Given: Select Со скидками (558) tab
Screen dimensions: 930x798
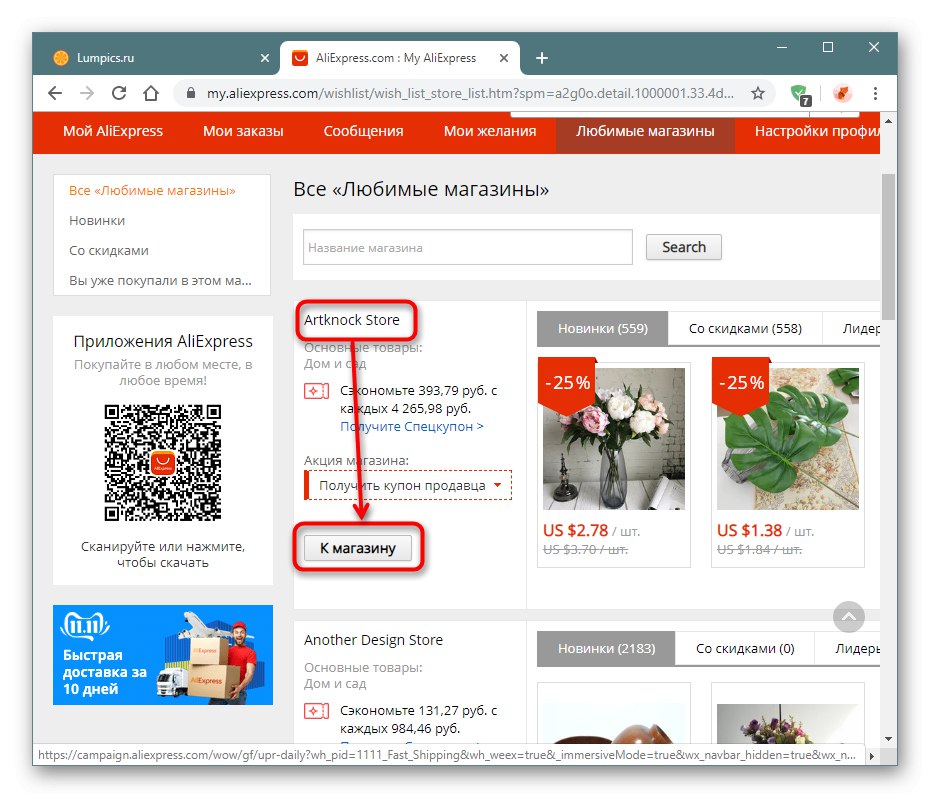Looking at the screenshot, I should click(745, 329).
